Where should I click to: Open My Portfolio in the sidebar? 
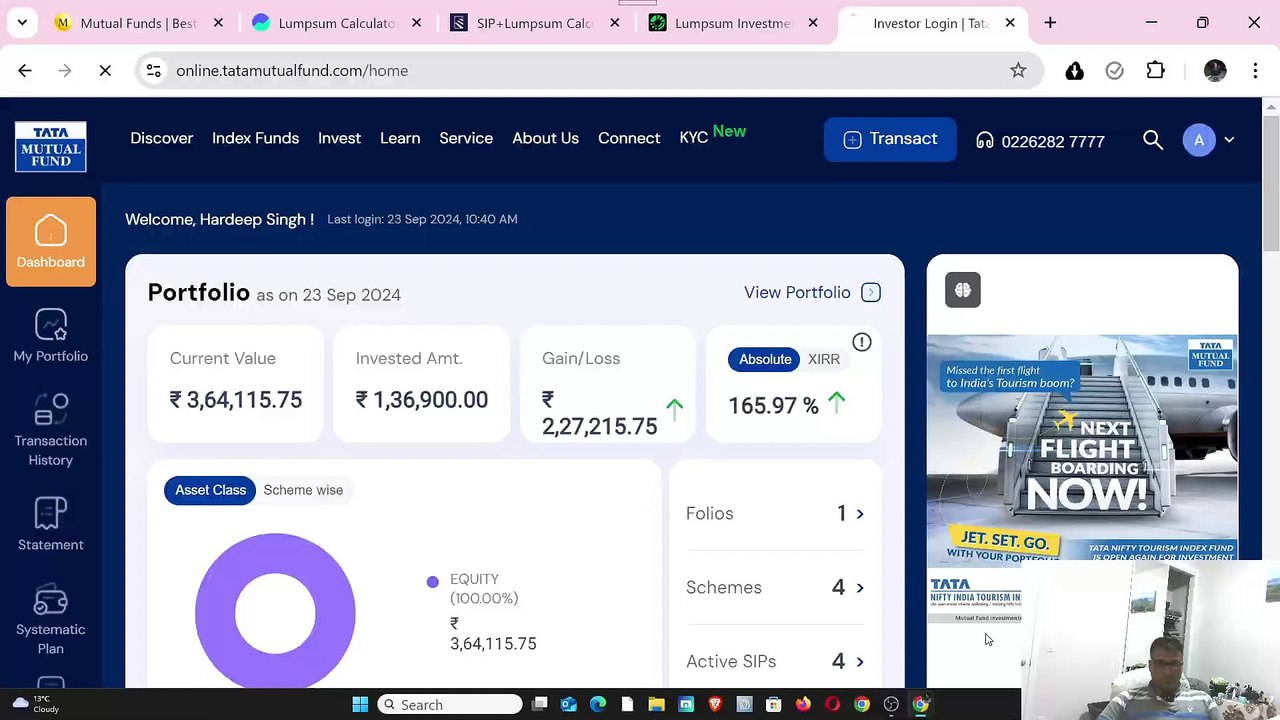[51, 336]
